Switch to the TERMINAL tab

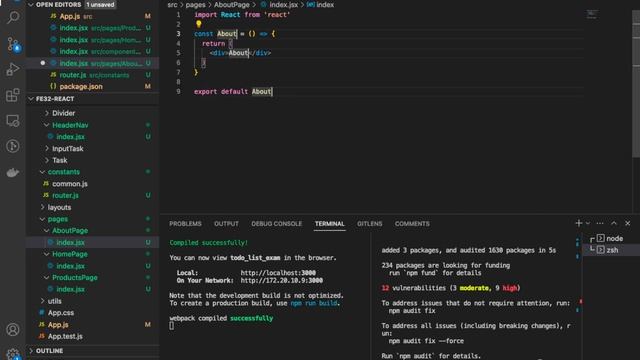click(329, 224)
